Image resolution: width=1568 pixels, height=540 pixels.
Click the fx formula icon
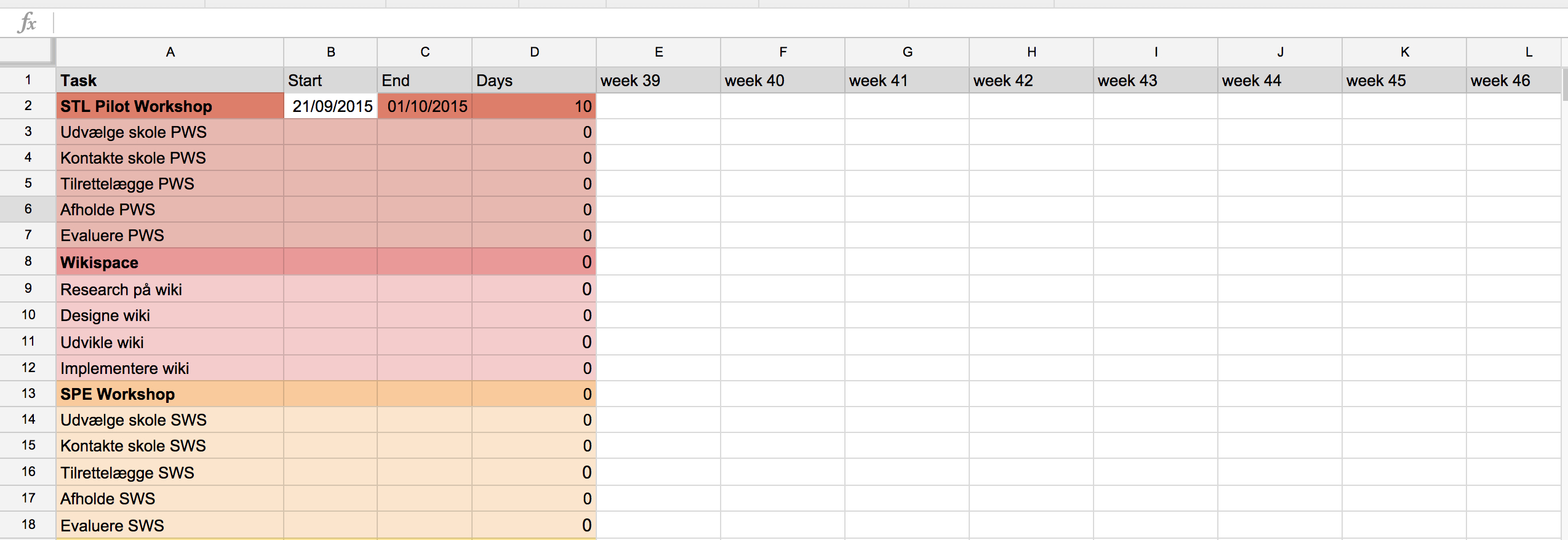27,23
